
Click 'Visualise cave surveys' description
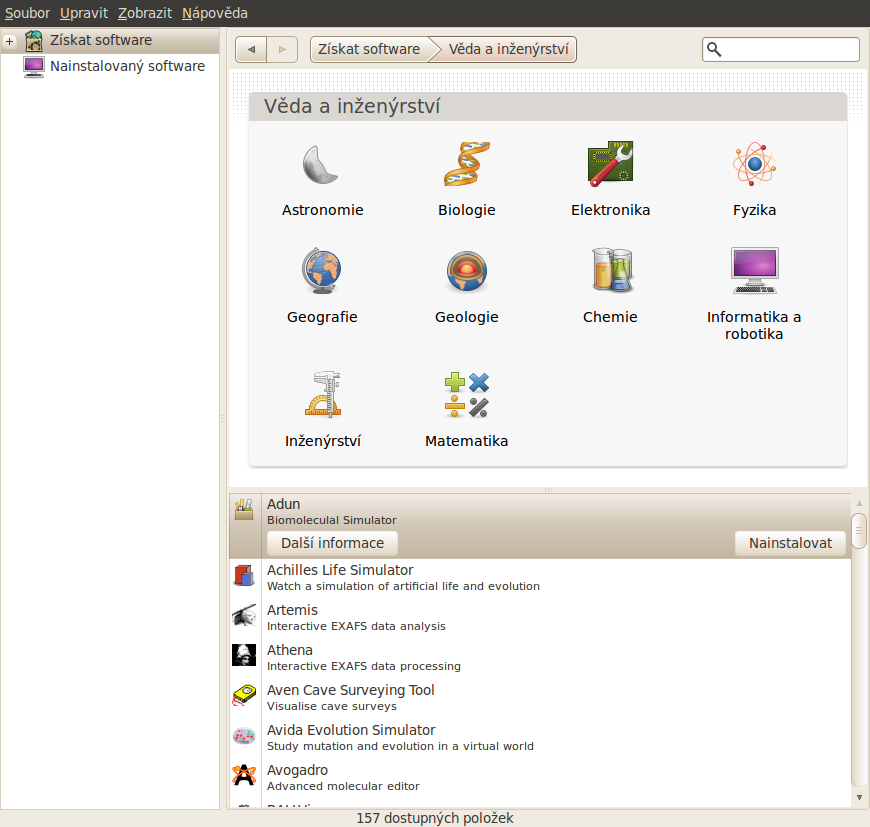pyautogui.click(x=332, y=706)
